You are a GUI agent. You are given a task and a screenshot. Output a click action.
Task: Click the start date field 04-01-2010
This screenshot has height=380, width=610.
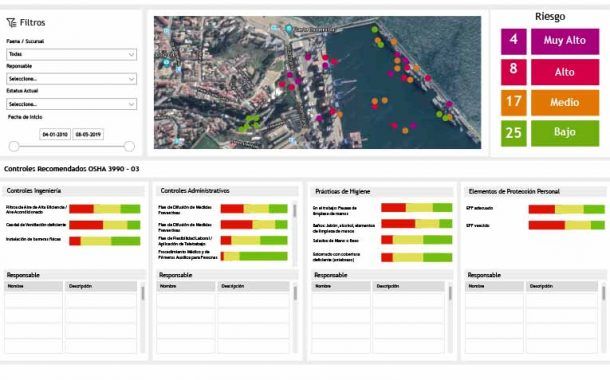(55, 134)
